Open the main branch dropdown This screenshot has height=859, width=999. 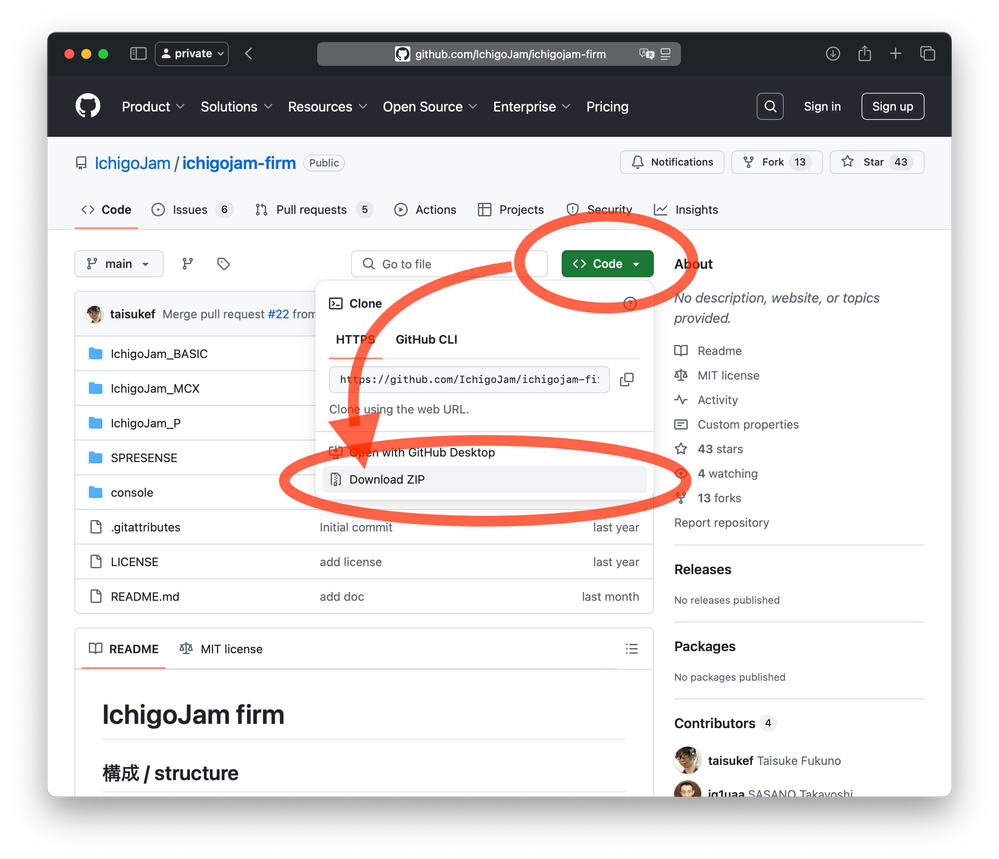119,264
